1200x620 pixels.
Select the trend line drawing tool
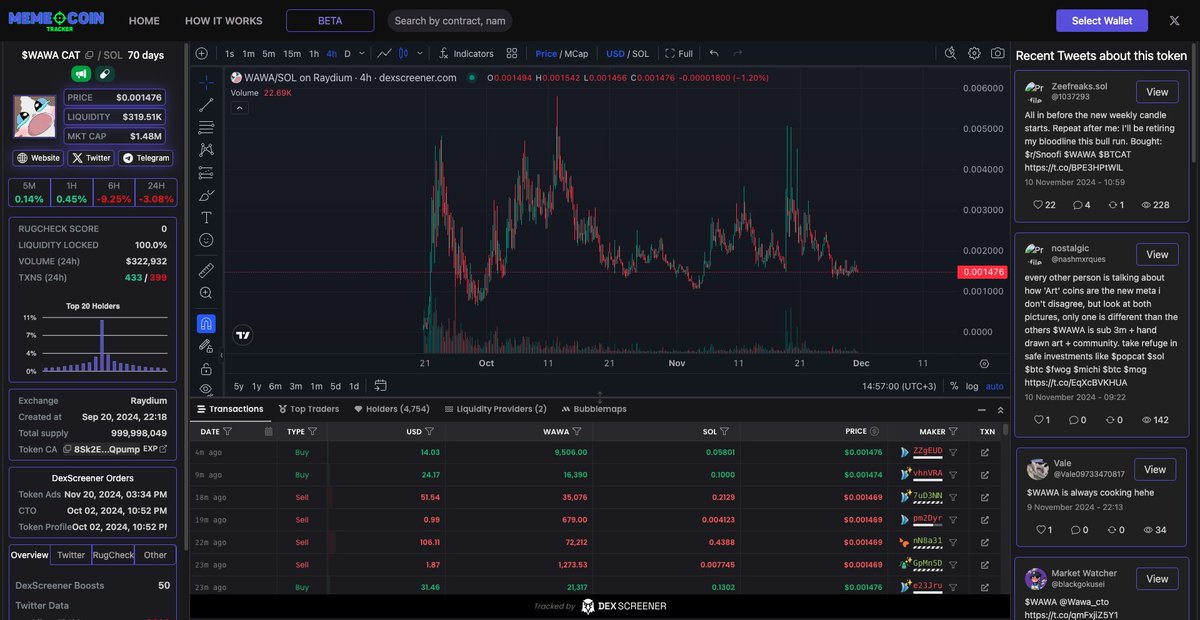pyautogui.click(x=206, y=105)
